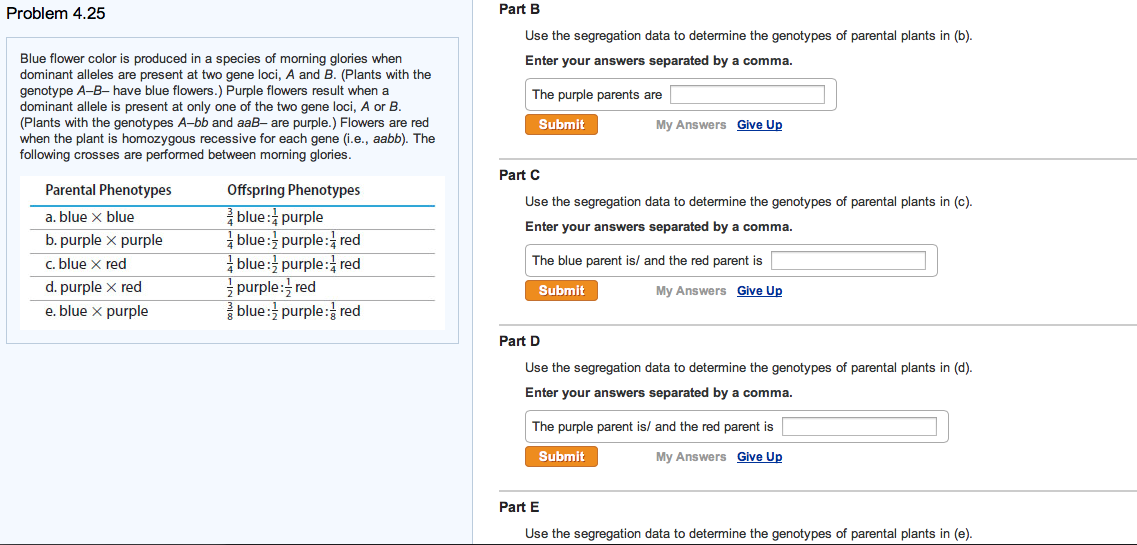Open My Answers for Part B
The image size is (1137, 545).
(691, 125)
